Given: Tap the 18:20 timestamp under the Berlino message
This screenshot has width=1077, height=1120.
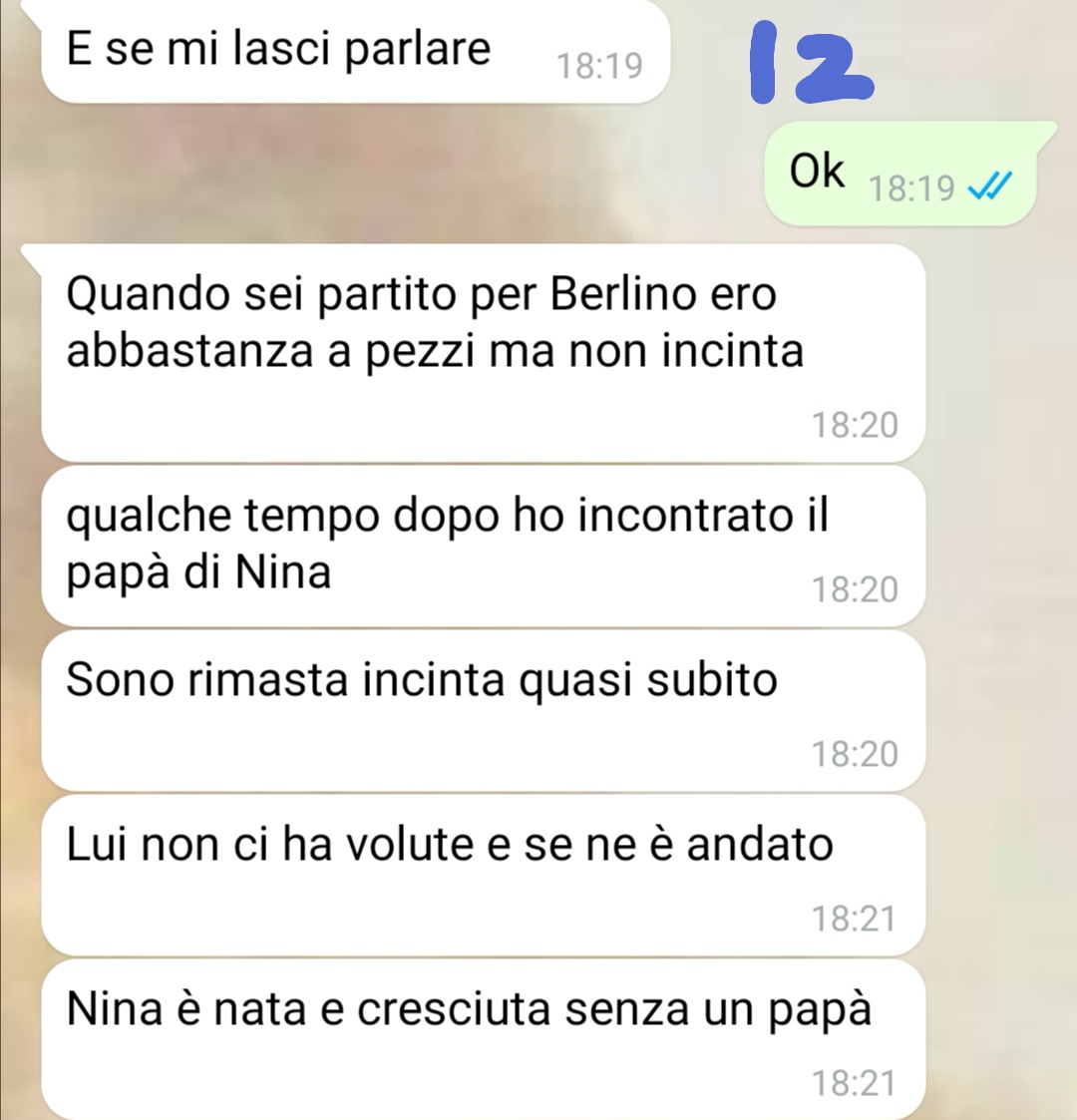Looking at the screenshot, I should 855,425.
